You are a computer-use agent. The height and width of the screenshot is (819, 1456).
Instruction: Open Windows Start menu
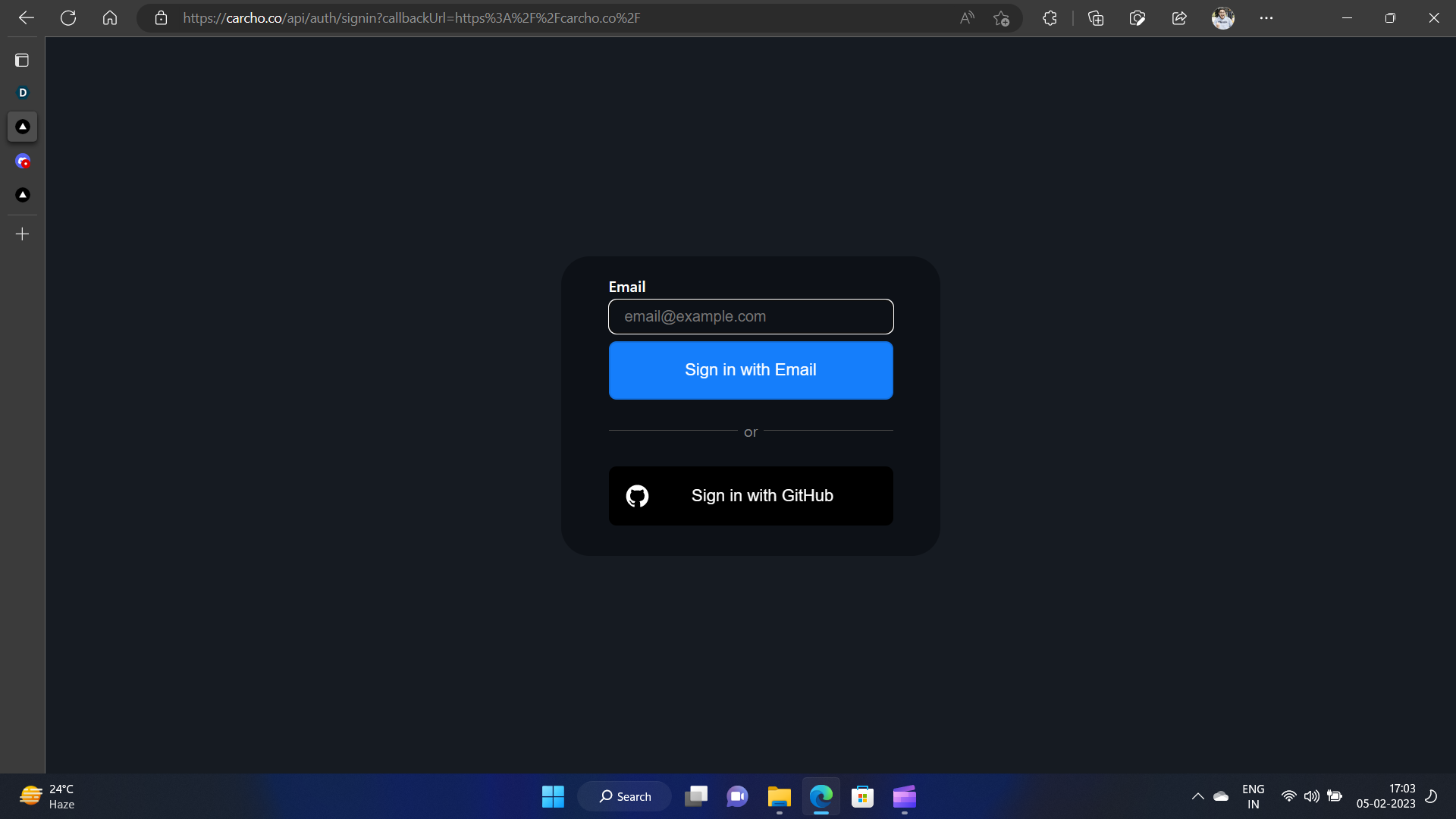coord(553,796)
